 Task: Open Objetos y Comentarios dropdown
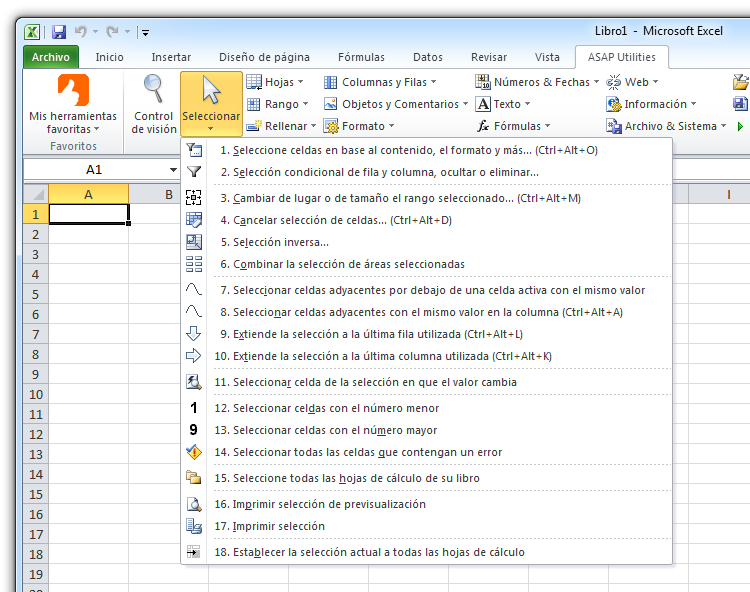point(396,104)
